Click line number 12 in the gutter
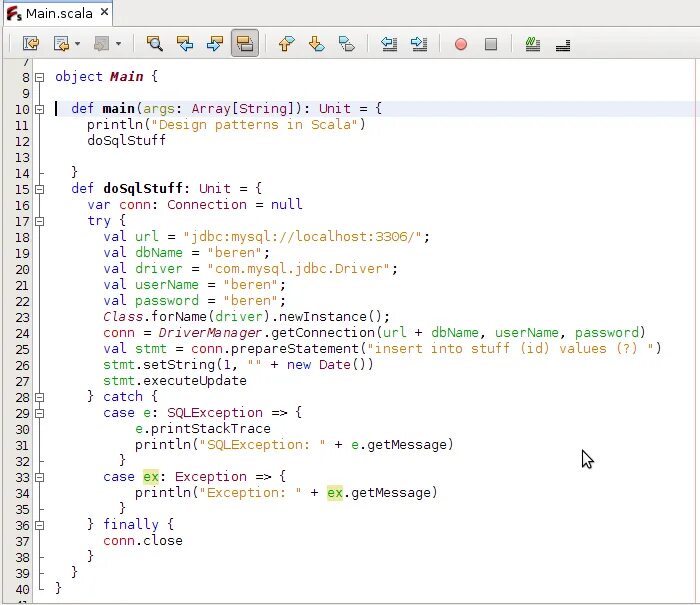Screen dimensions: 700x605 22,142
